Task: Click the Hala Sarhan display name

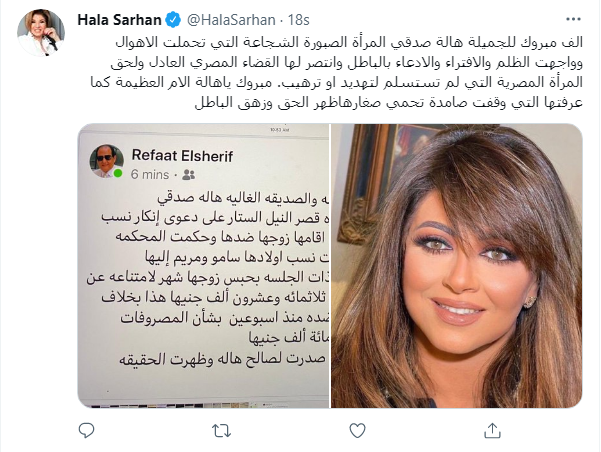Action: [119, 20]
